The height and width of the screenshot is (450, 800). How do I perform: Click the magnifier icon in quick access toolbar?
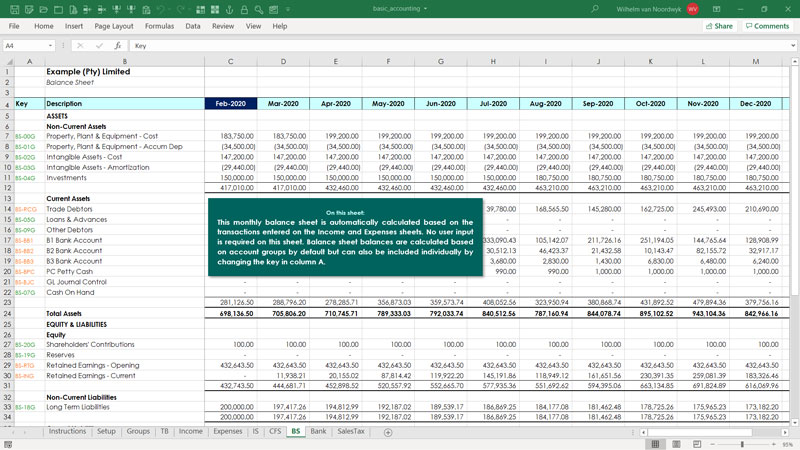pos(259,9)
